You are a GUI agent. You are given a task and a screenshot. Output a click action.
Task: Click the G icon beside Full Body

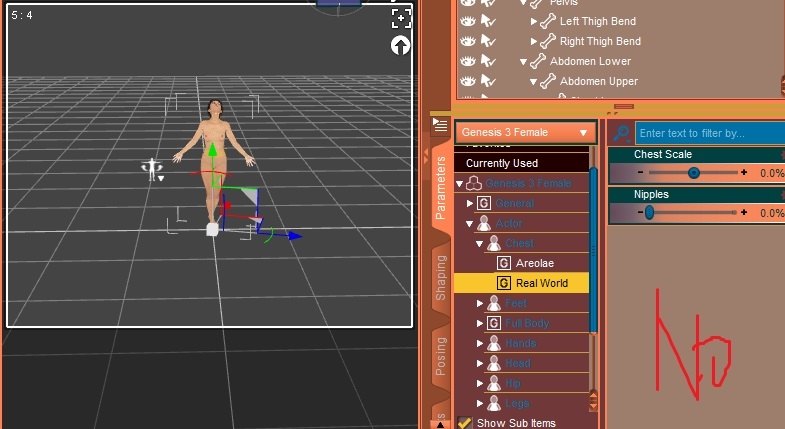[x=494, y=323]
